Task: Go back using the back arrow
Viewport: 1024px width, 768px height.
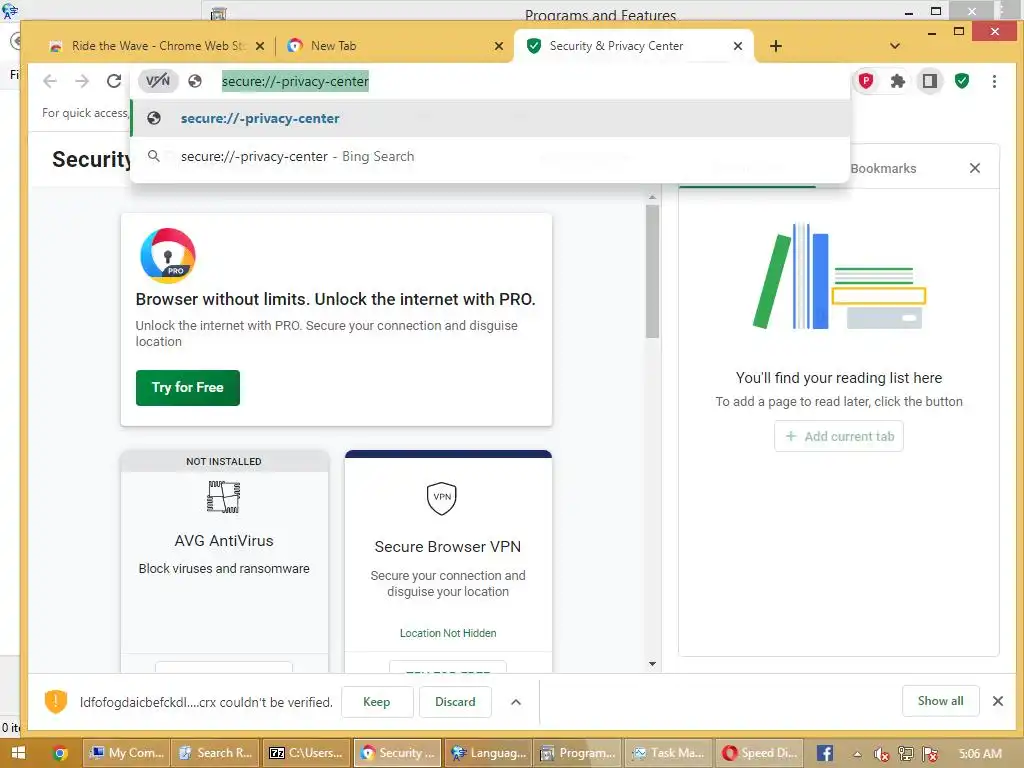Action: 50,81
